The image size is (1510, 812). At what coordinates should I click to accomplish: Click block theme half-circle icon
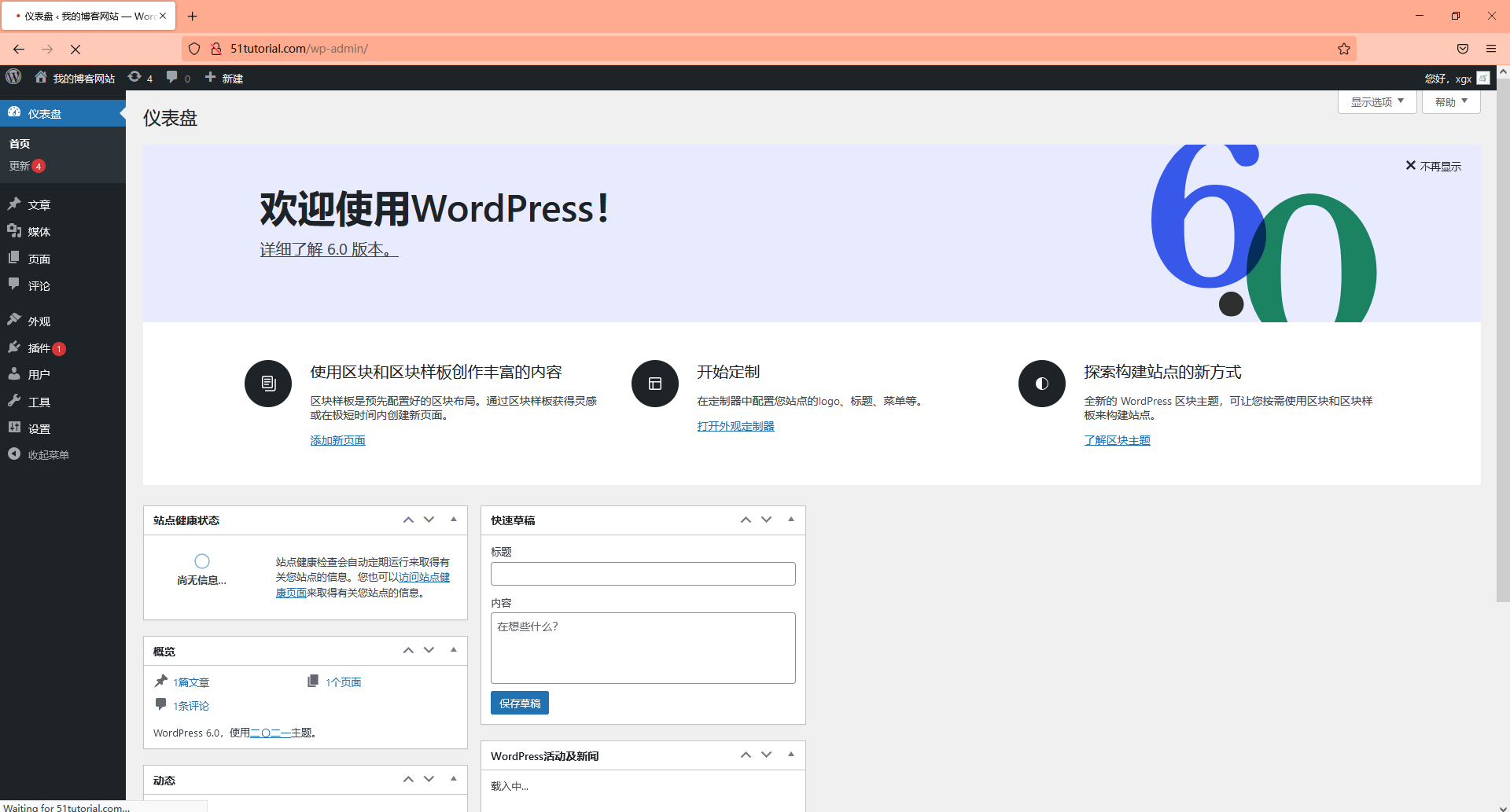click(x=1042, y=384)
